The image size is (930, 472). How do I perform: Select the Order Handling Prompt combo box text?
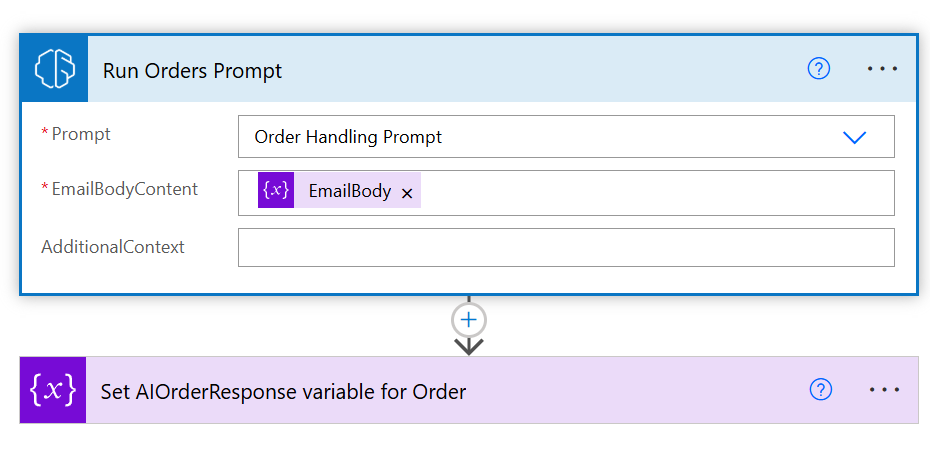[348, 137]
